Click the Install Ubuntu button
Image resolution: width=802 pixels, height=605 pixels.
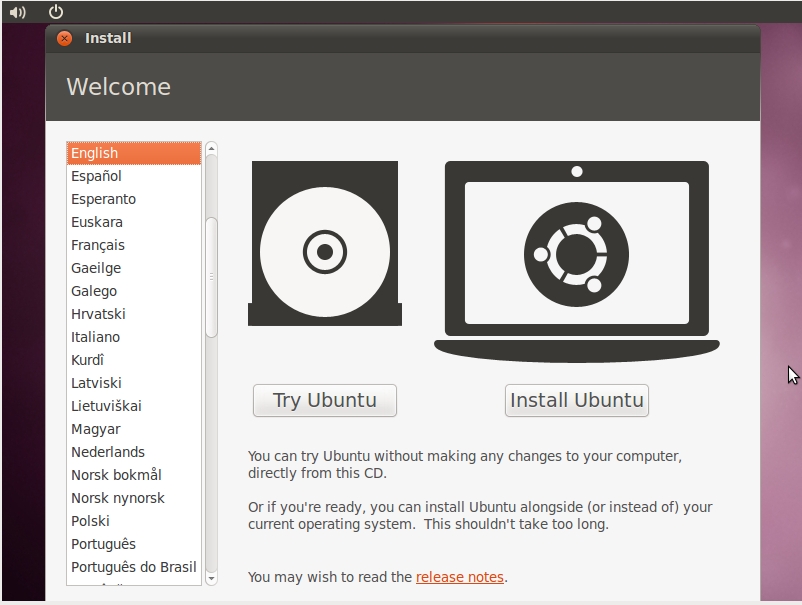577,400
